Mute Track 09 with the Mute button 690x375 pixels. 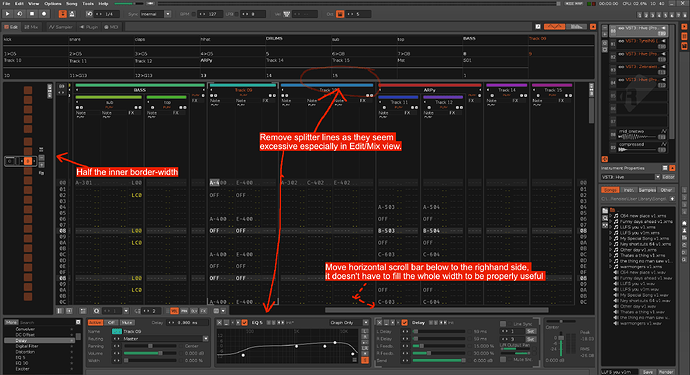(x=127, y=323)
